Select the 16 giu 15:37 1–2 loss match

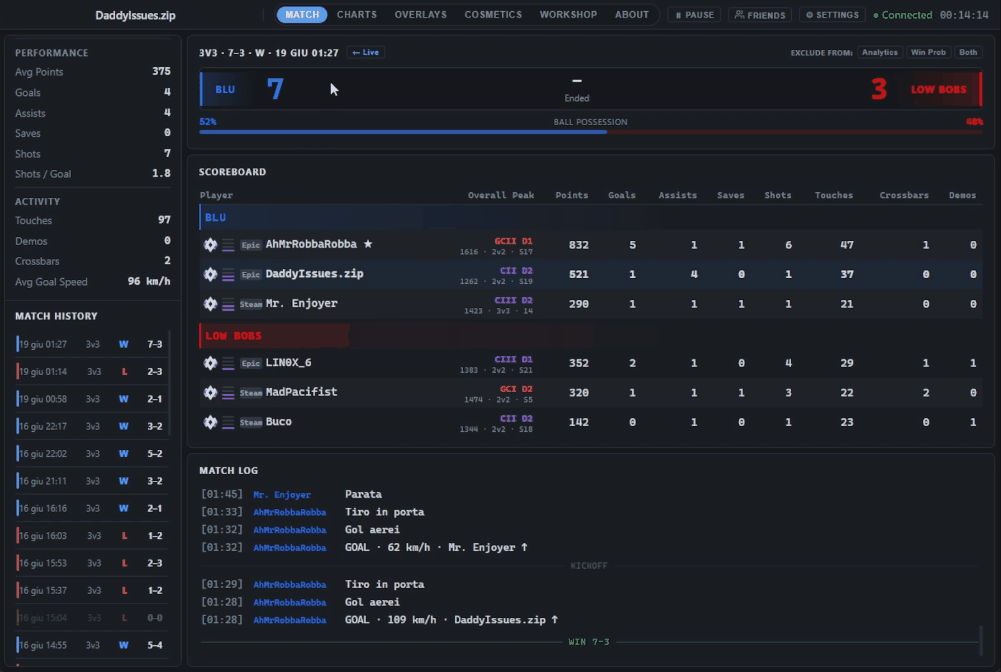tap(91, 591)
